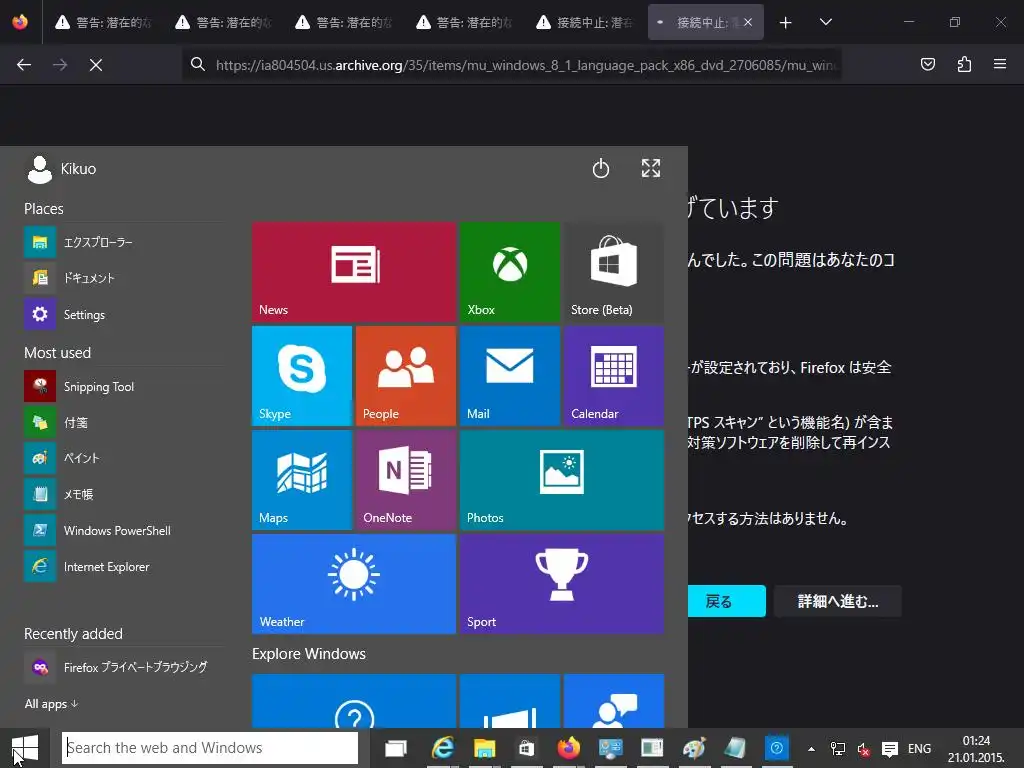Screen dimensions: 1024x768
Task: Switch to first 警告: 潜在的 tab
Action: [103, 23]
